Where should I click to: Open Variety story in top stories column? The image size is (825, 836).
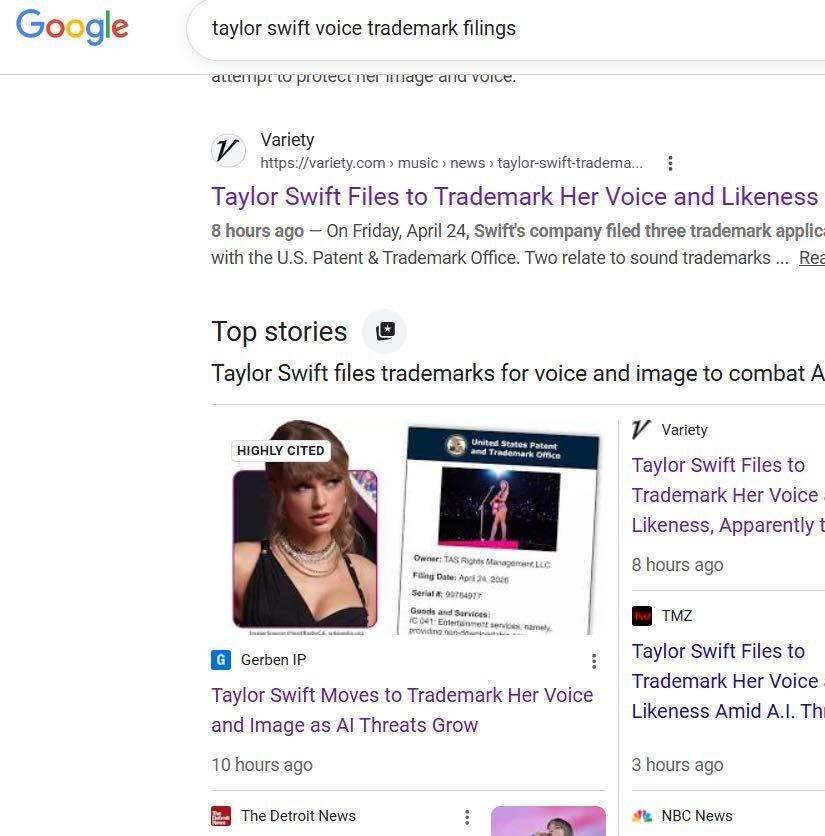(728, 495)
